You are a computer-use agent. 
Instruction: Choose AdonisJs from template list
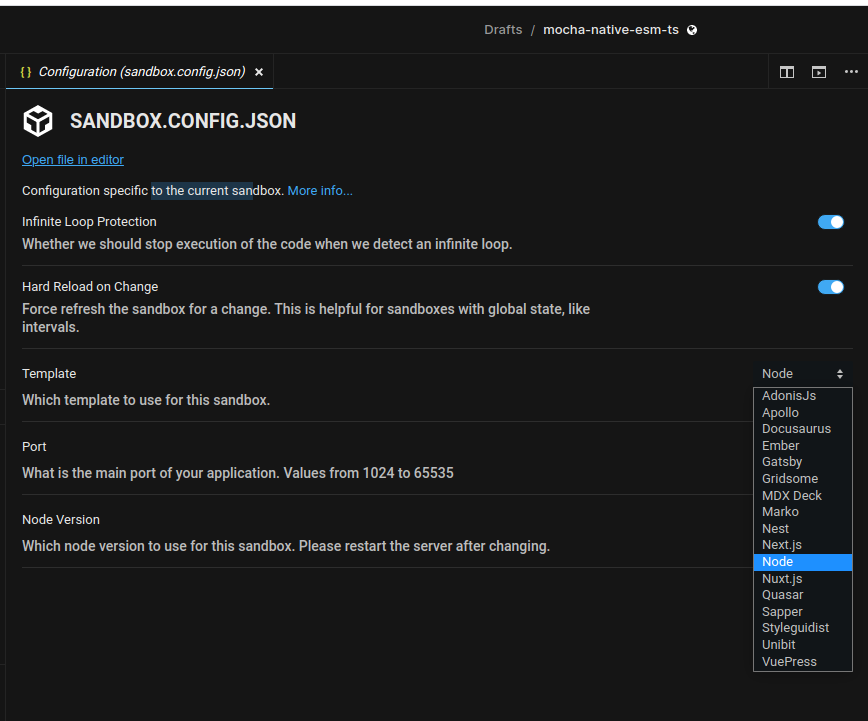click(x=802, y=396)
